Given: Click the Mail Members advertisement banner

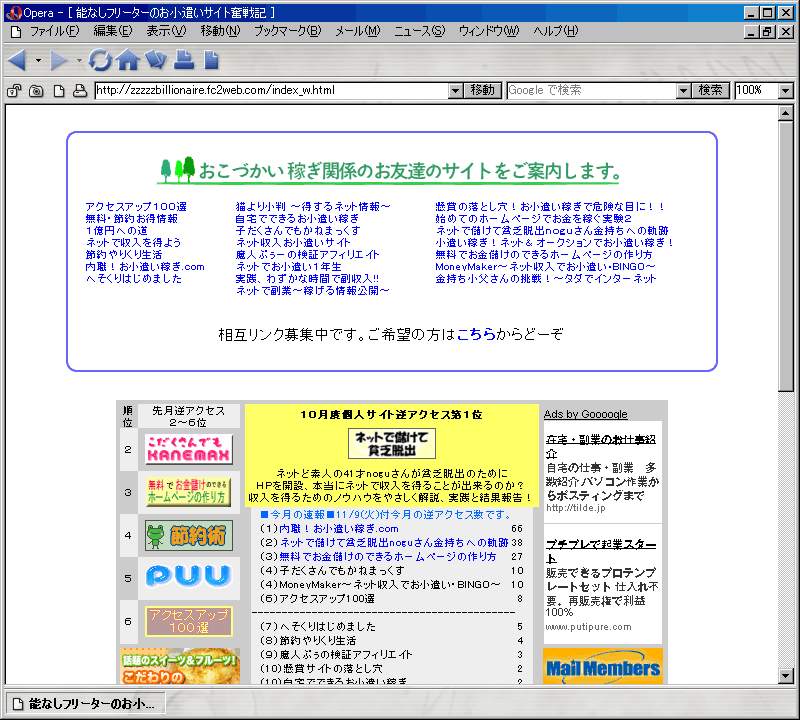Looking at the screenshot, I should point(603,666).
